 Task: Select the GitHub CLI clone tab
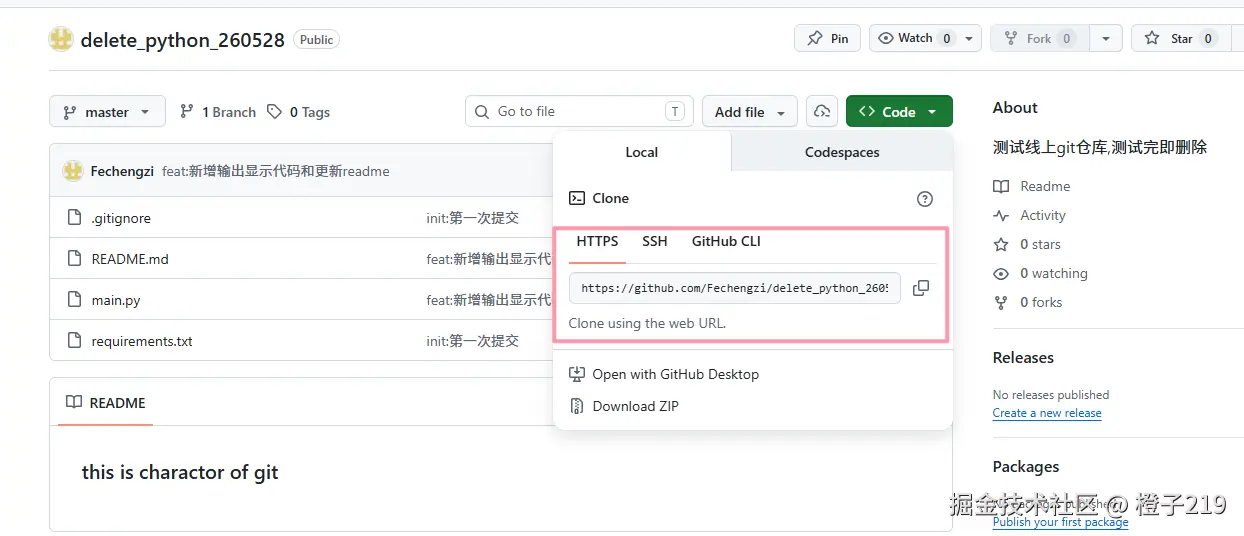coord(726,242)
